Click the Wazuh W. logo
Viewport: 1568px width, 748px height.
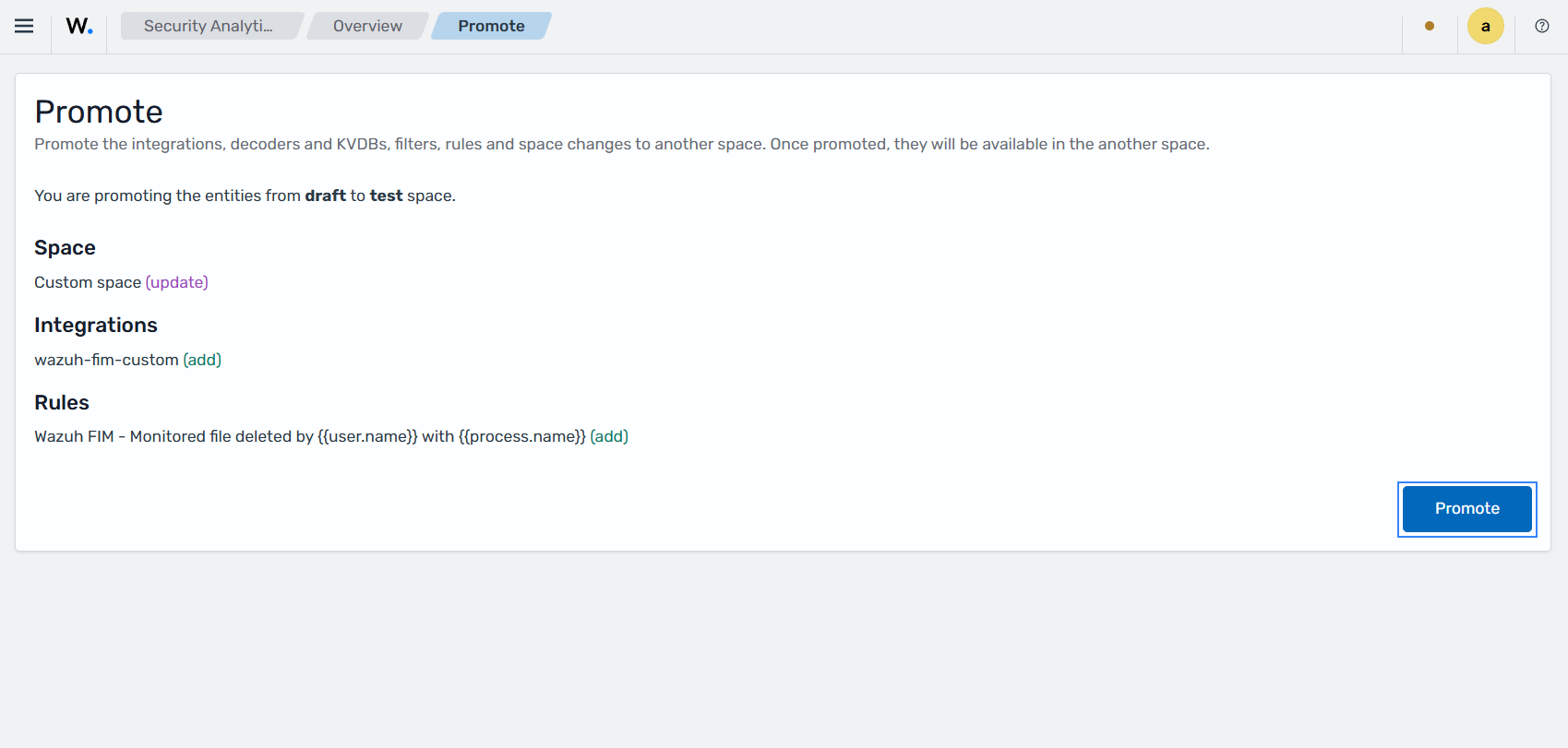pos(79,26)
